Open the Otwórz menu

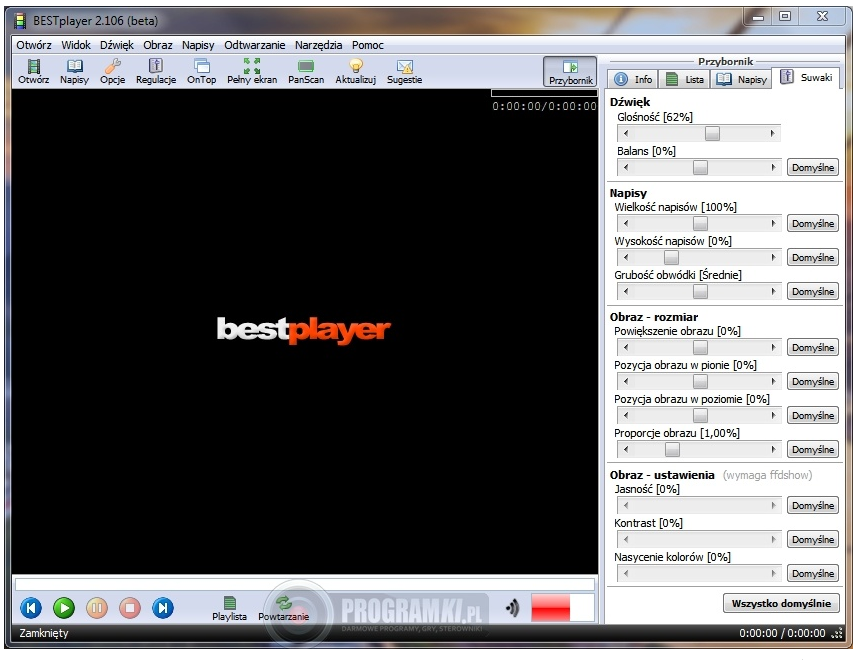[34, 45]
